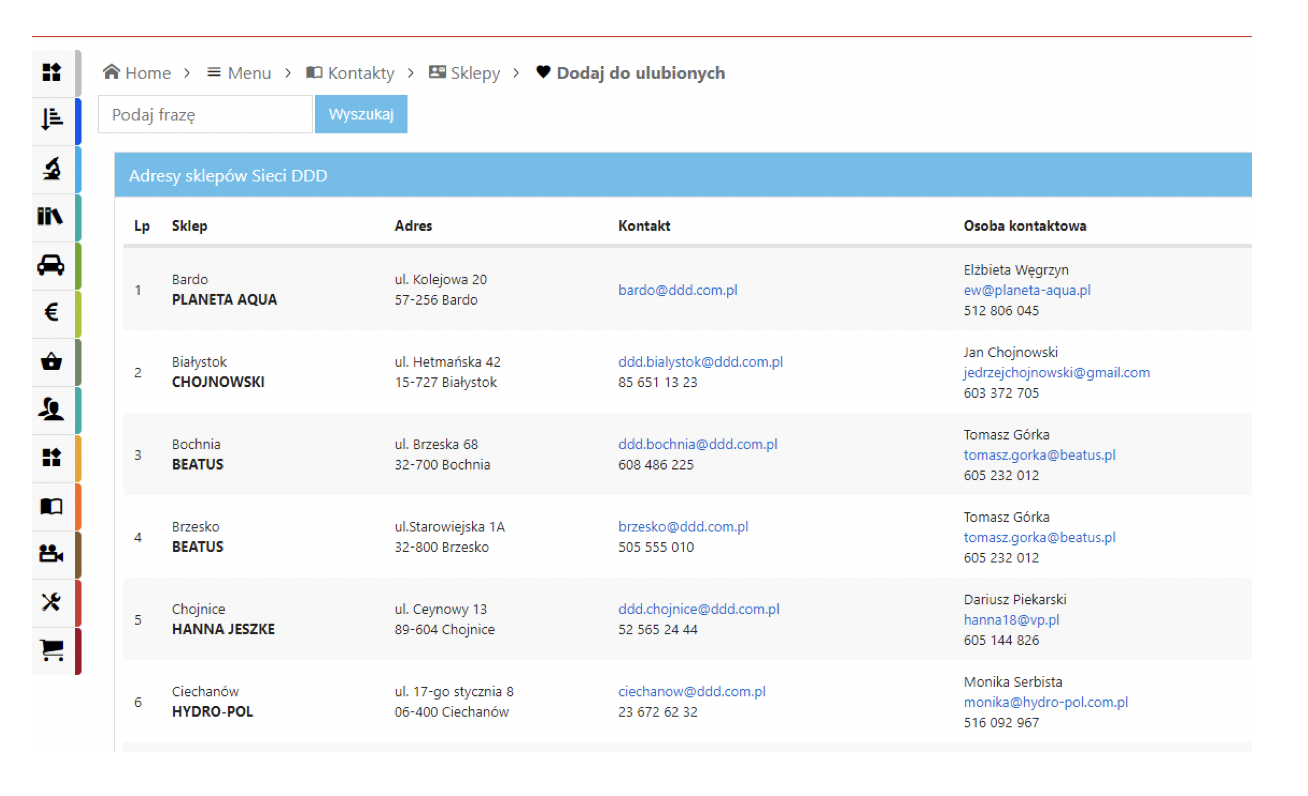Open the video camera sidebar icon
The image size is (1308, 796).
pos(52,554)
